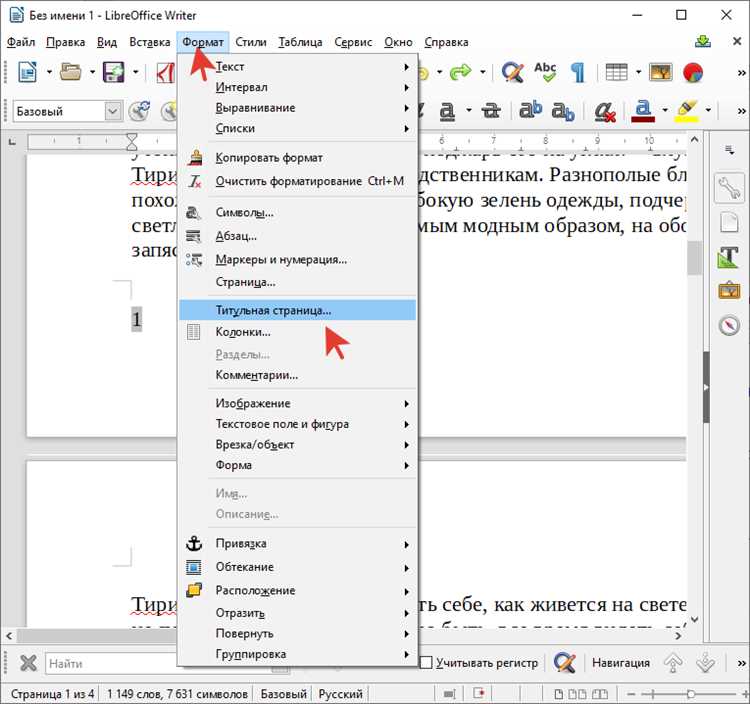Choose Очистить форматирование menu entry
The image size is (750, 704).
click(297, 181)
